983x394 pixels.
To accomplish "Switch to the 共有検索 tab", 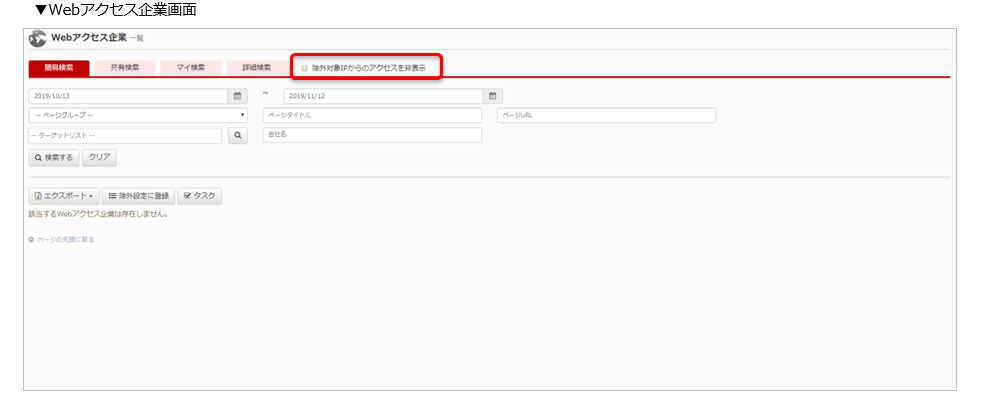I will click(x=125, y=68).
